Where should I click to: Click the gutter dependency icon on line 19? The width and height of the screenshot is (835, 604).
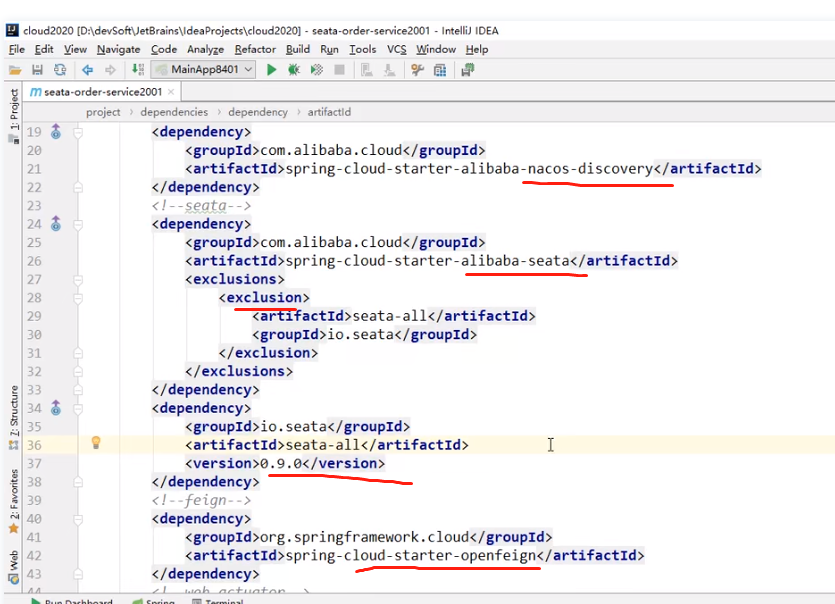pos(56,131)
